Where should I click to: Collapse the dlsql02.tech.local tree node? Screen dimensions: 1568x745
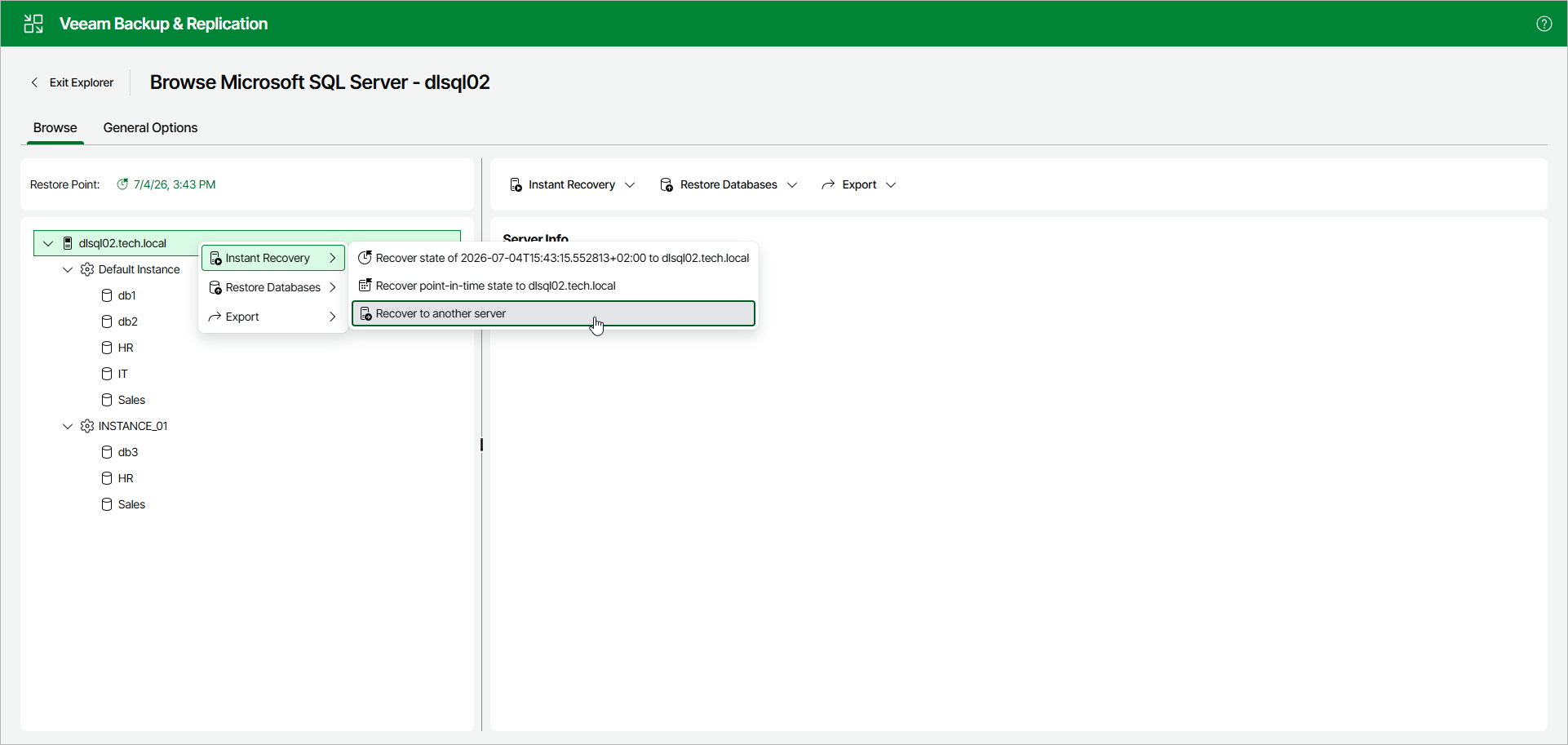coord(48,243)
